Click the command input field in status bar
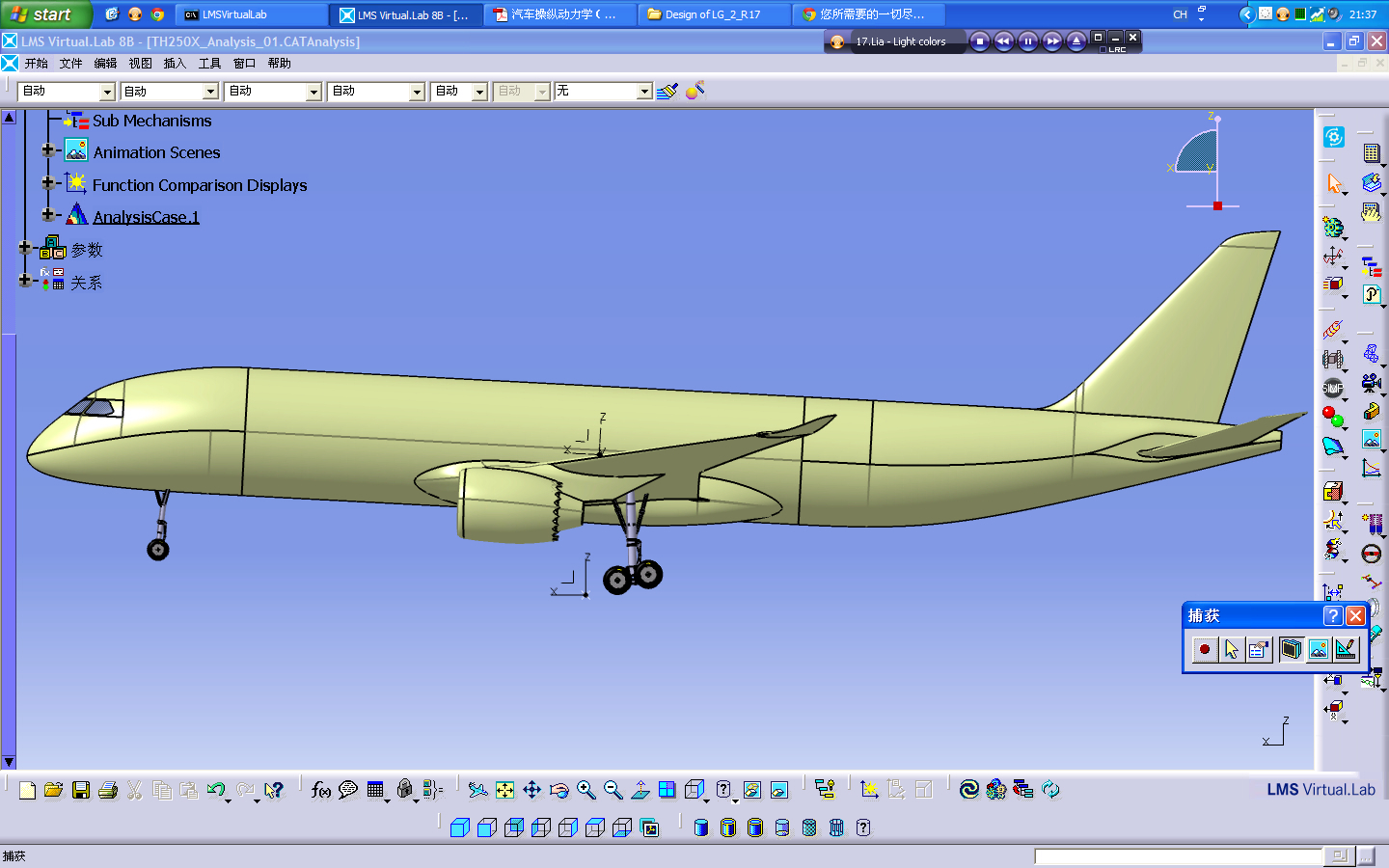 pyautogui.click(x=1178, y=856)
